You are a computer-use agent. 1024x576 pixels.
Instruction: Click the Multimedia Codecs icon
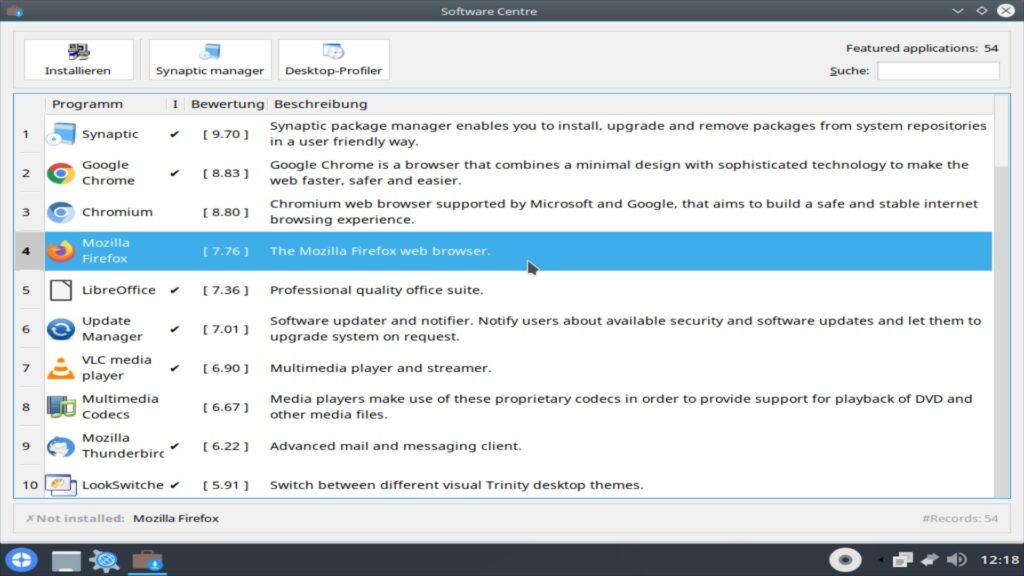point(61,407)
